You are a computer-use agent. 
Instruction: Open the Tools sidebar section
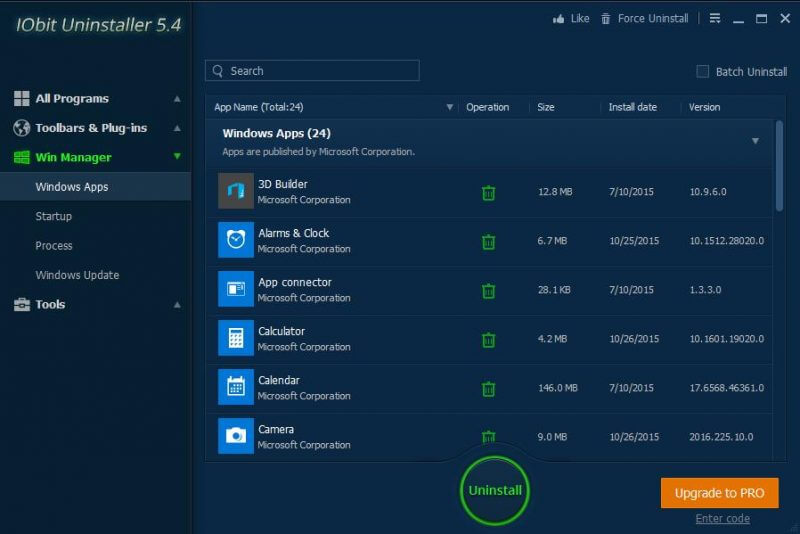pyautogui.click(x=50, y=304)
